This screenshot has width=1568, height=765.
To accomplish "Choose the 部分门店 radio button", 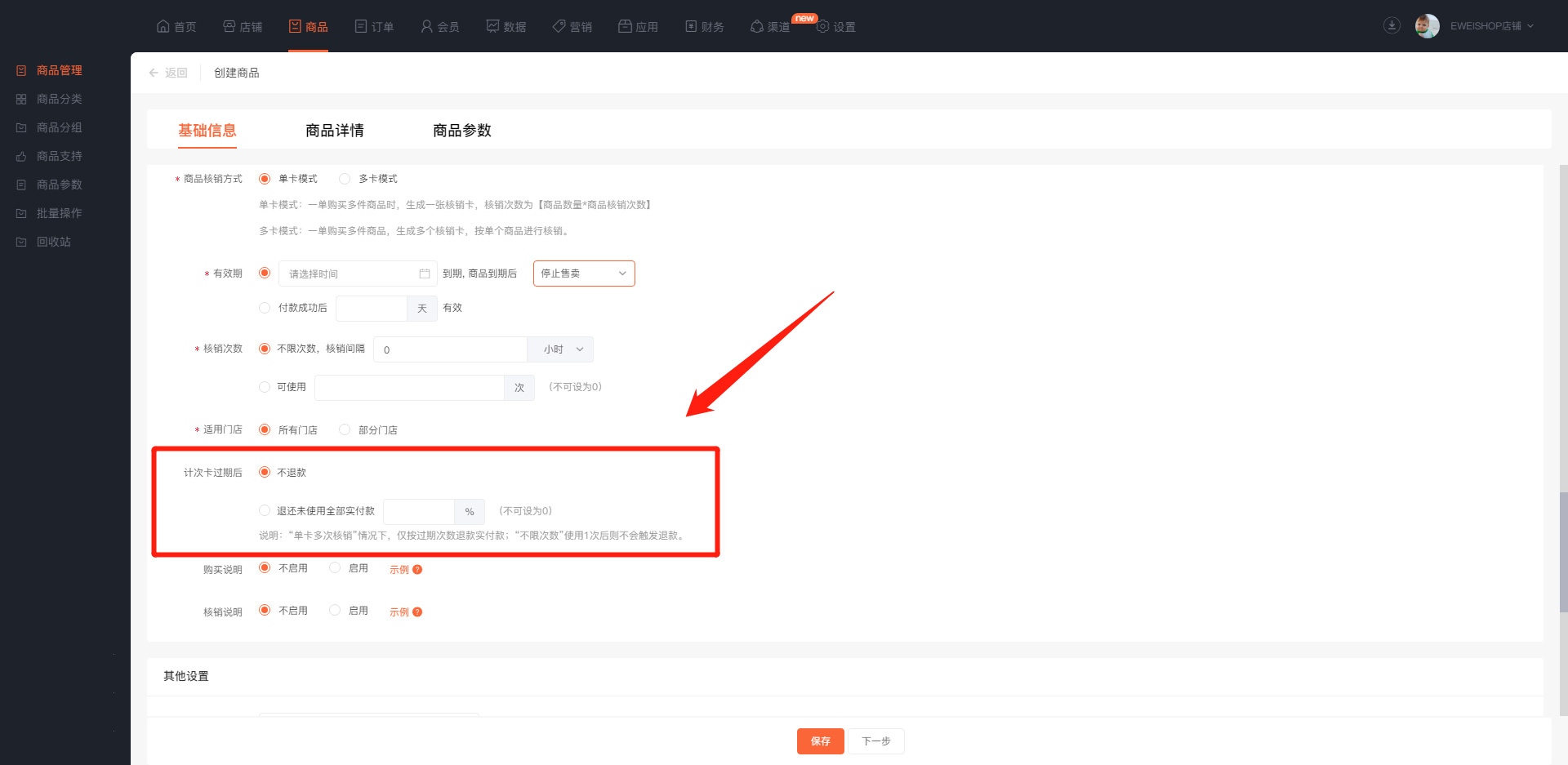I will [x=345, y=429].
